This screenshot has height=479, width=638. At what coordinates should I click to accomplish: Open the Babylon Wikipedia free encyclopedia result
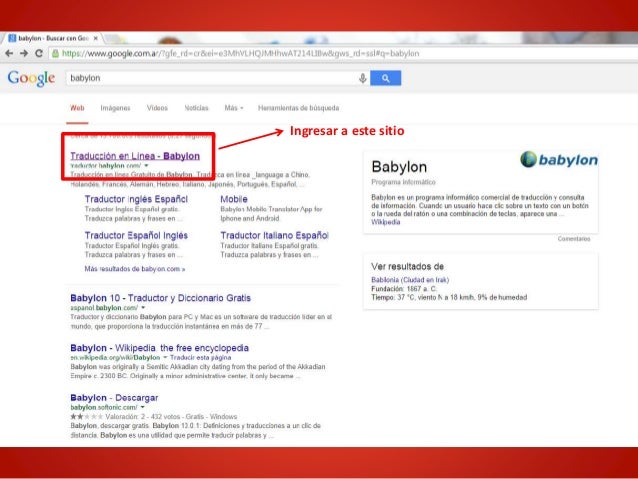[160, 348]
